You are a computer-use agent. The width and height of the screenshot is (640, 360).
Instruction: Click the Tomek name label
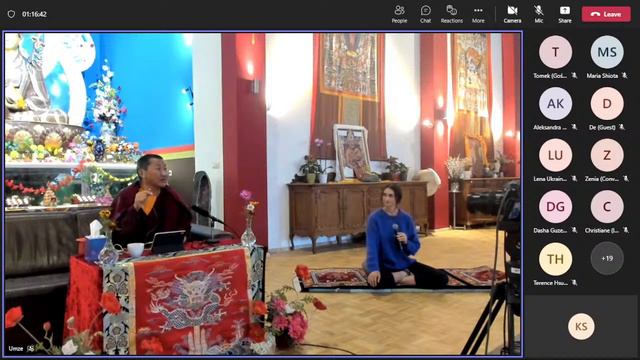point(549,76)
